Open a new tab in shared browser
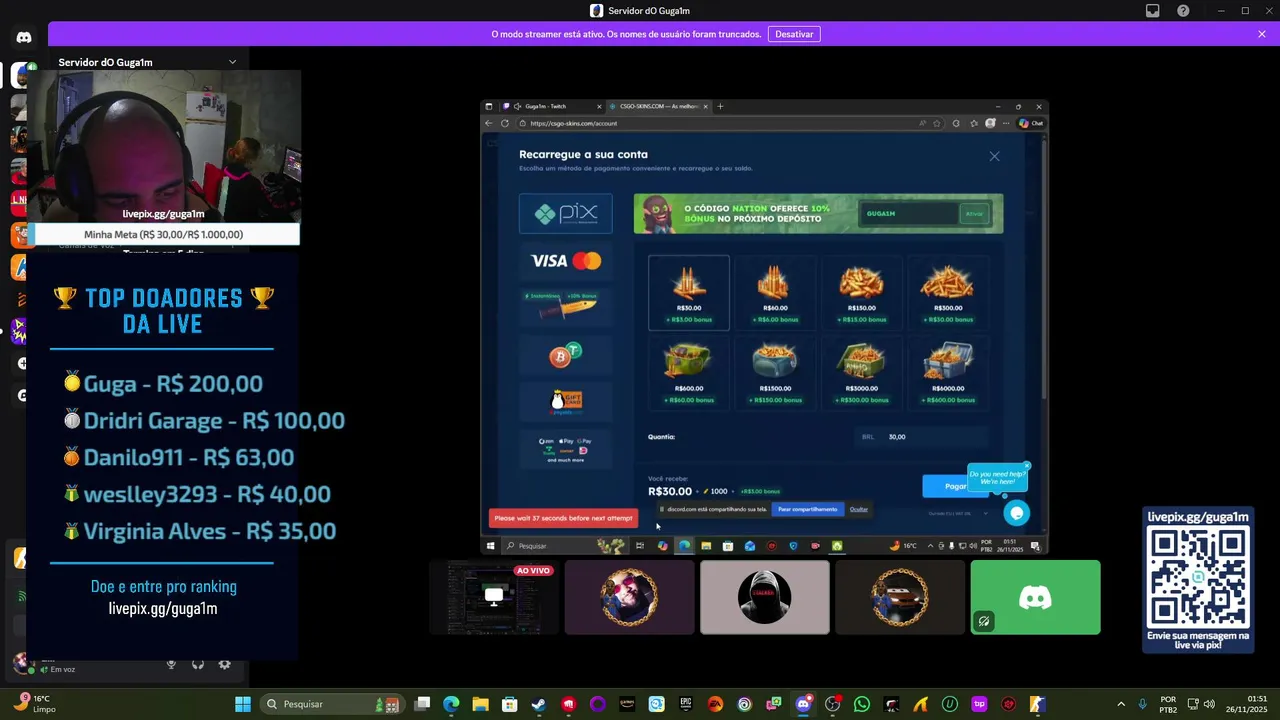 click(x=721, y=106)
